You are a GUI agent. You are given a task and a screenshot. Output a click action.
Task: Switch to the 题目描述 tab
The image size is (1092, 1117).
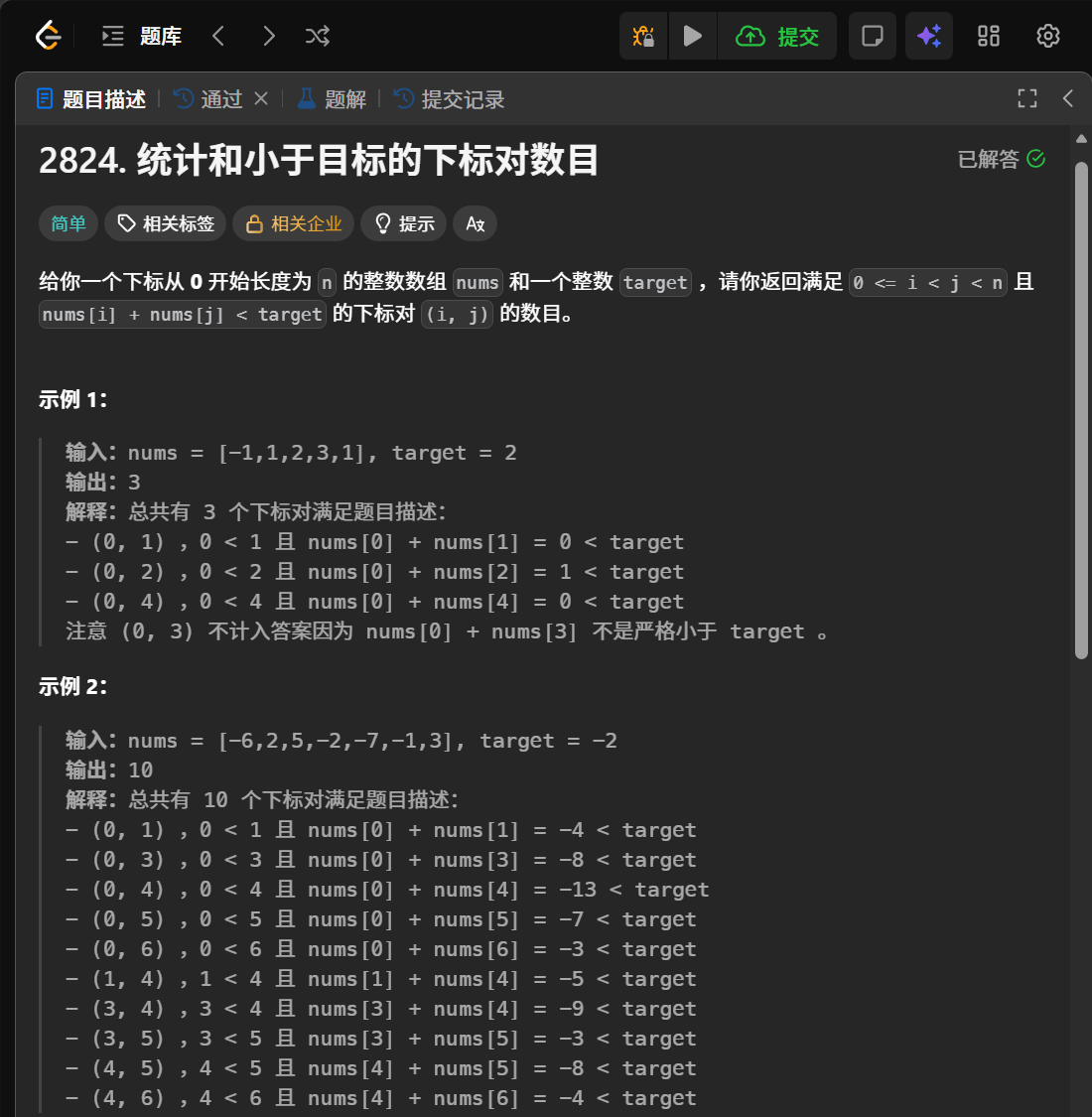click(x=91, y=99)
